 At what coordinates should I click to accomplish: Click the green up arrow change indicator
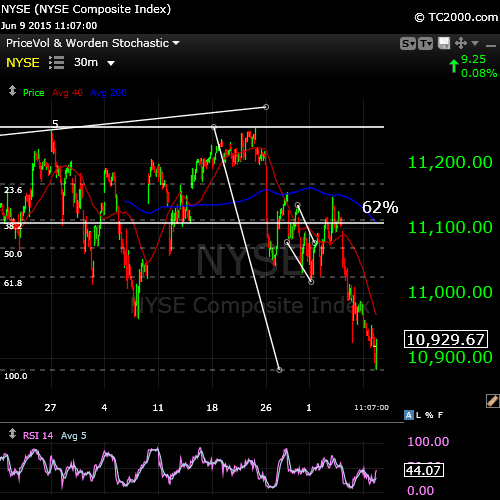point(454,66)
